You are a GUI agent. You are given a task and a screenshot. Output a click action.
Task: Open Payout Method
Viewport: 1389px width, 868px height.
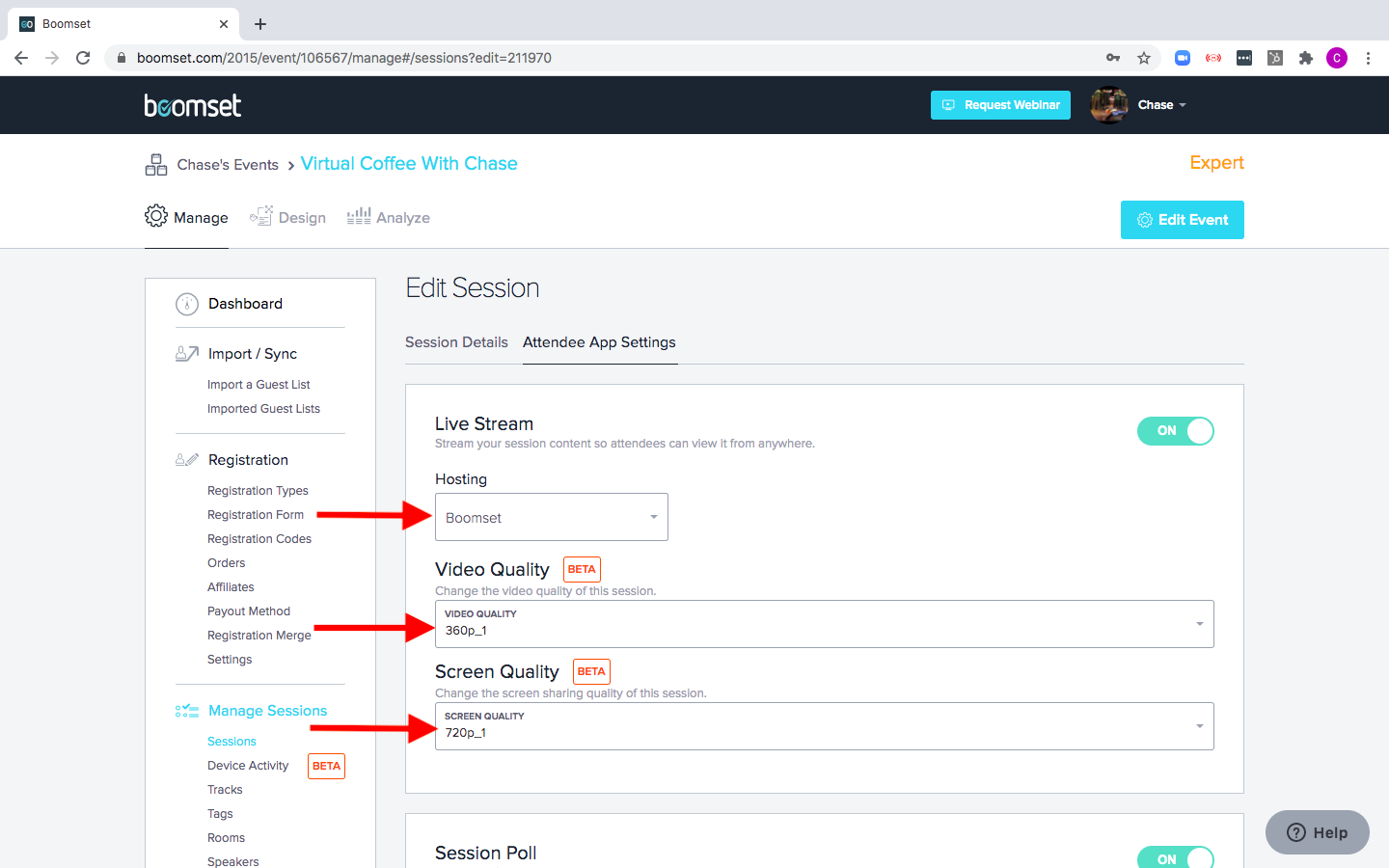[x=249, y=611]
